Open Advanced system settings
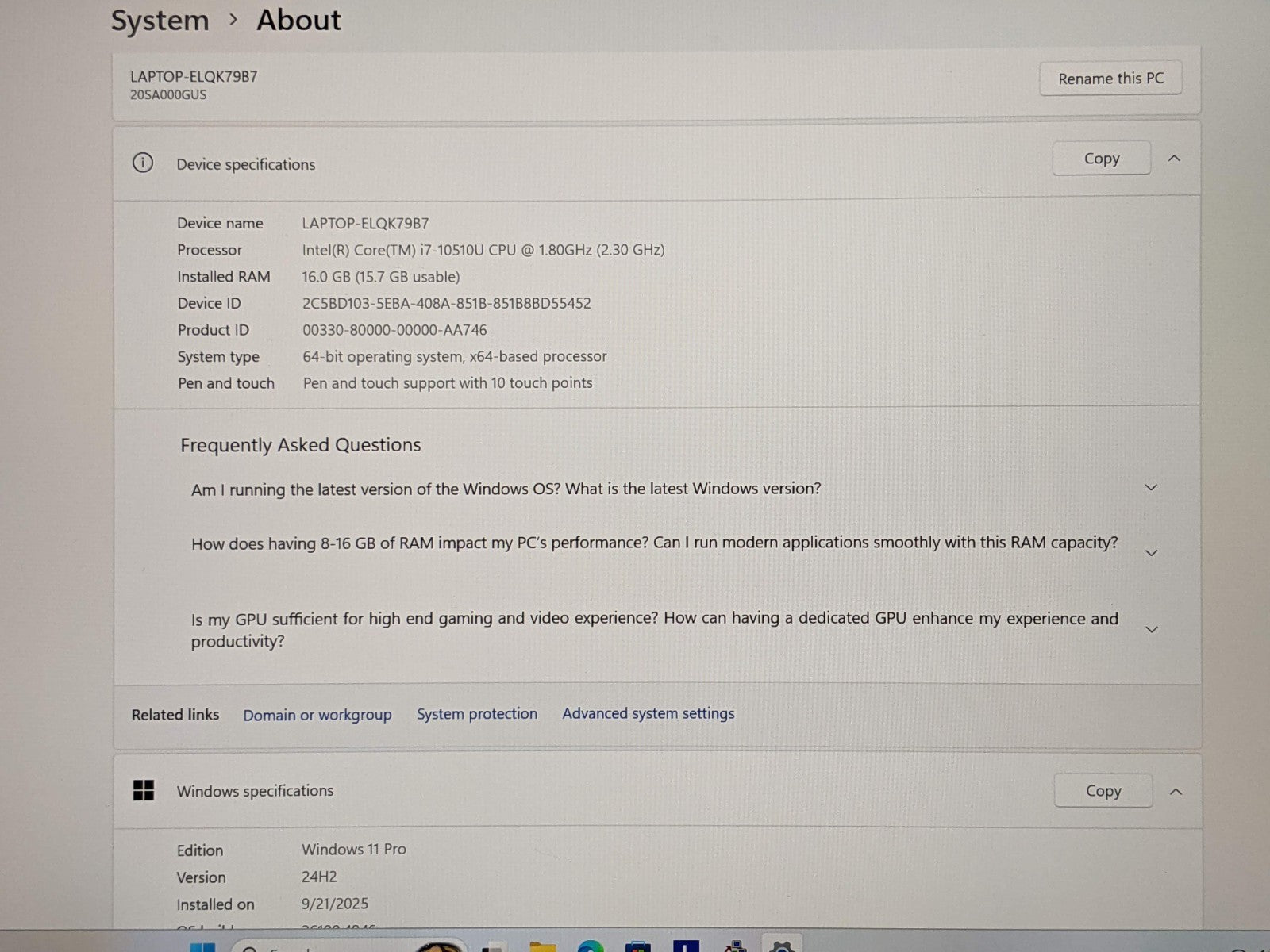This screenshot has width=1270, height=952. pyautogui.click(x=648, y=713)
